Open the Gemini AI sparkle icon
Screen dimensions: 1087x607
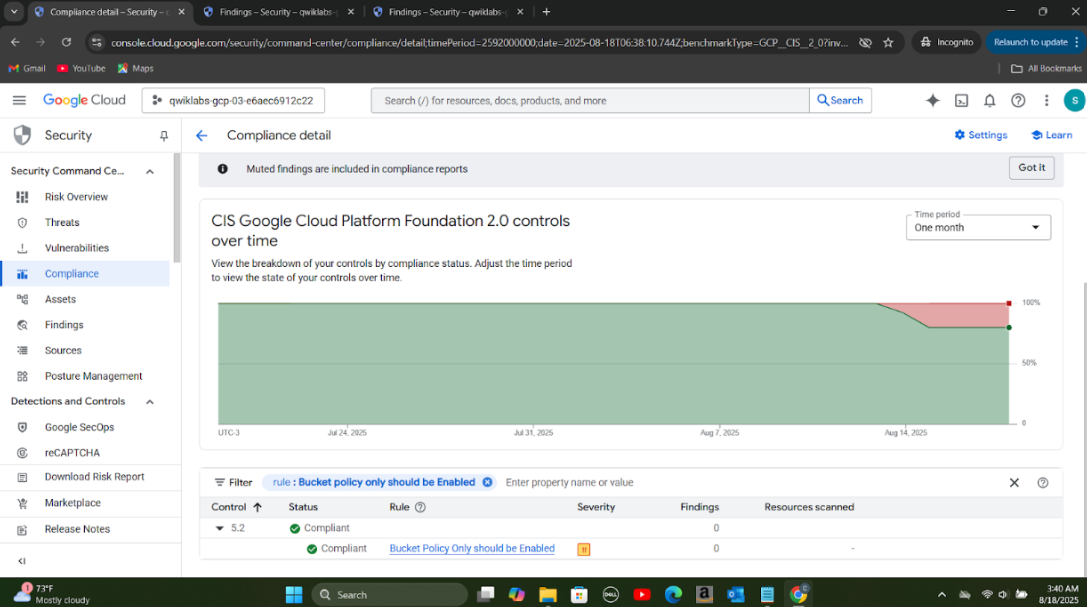932,101
